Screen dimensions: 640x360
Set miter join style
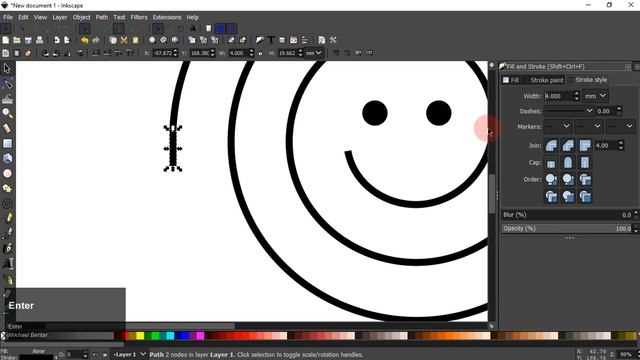pos(585,145)
